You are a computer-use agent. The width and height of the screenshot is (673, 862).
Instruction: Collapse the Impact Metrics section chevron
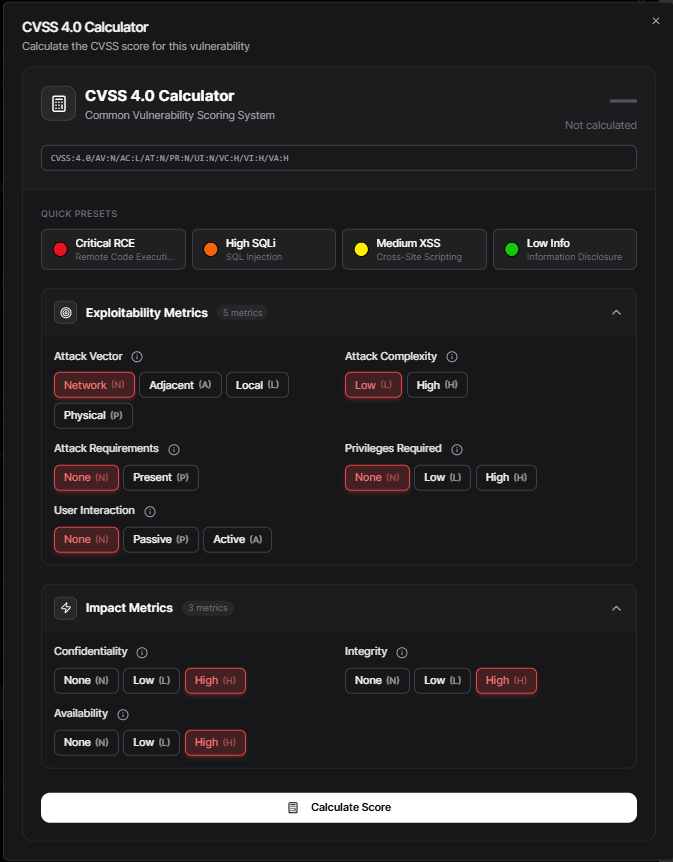616,608
